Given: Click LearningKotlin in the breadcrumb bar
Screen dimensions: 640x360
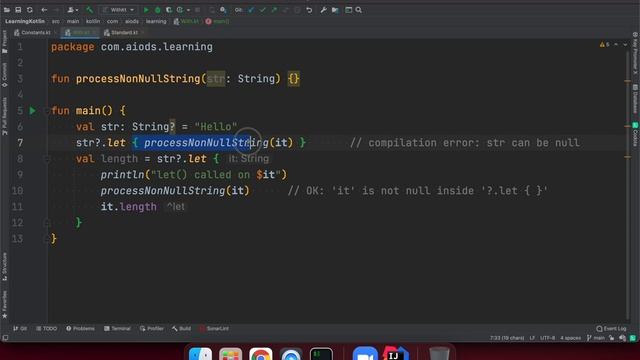Looking at the screenshot, I should point(25,21).
